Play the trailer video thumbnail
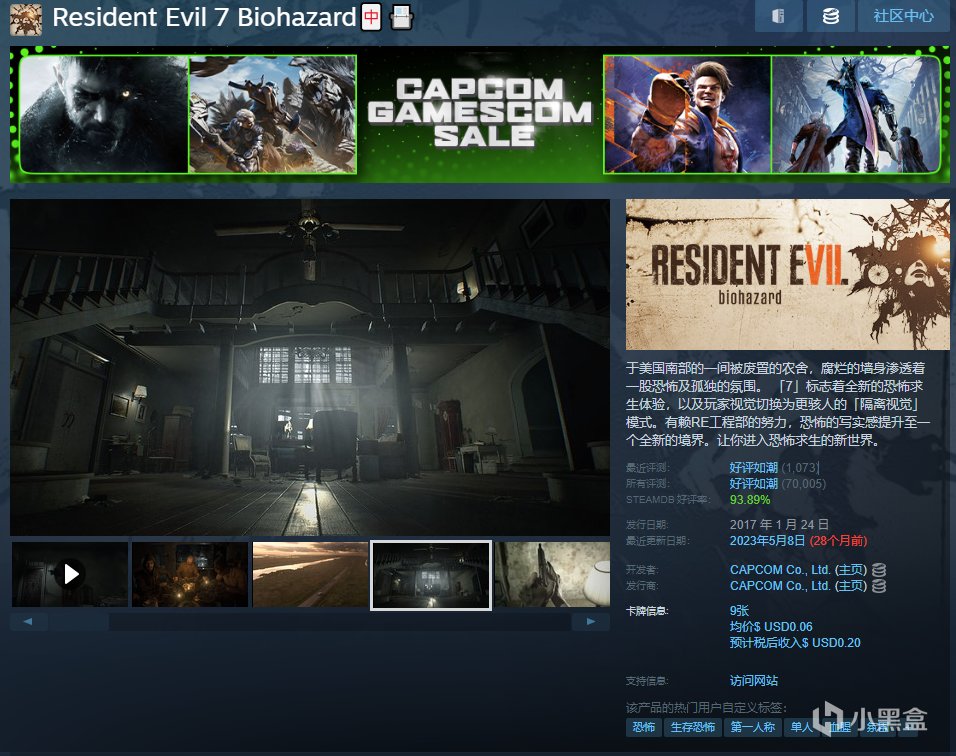 tap(70, 574)
